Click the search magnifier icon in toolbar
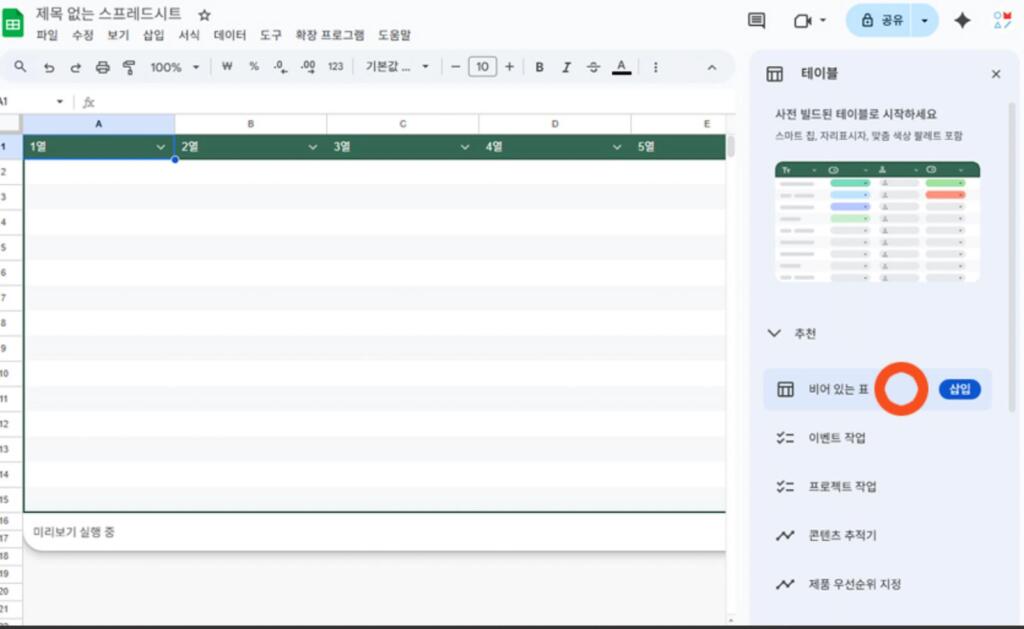1024x629 pixels. (20, 67)
